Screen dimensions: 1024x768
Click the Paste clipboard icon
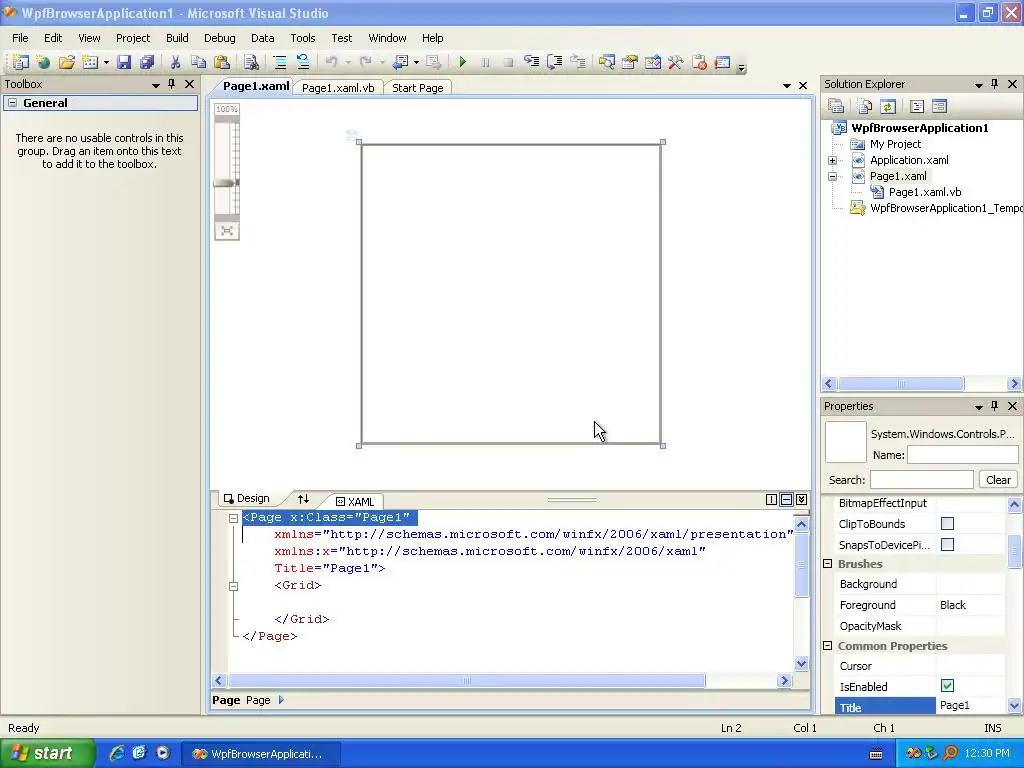(222, 62)
